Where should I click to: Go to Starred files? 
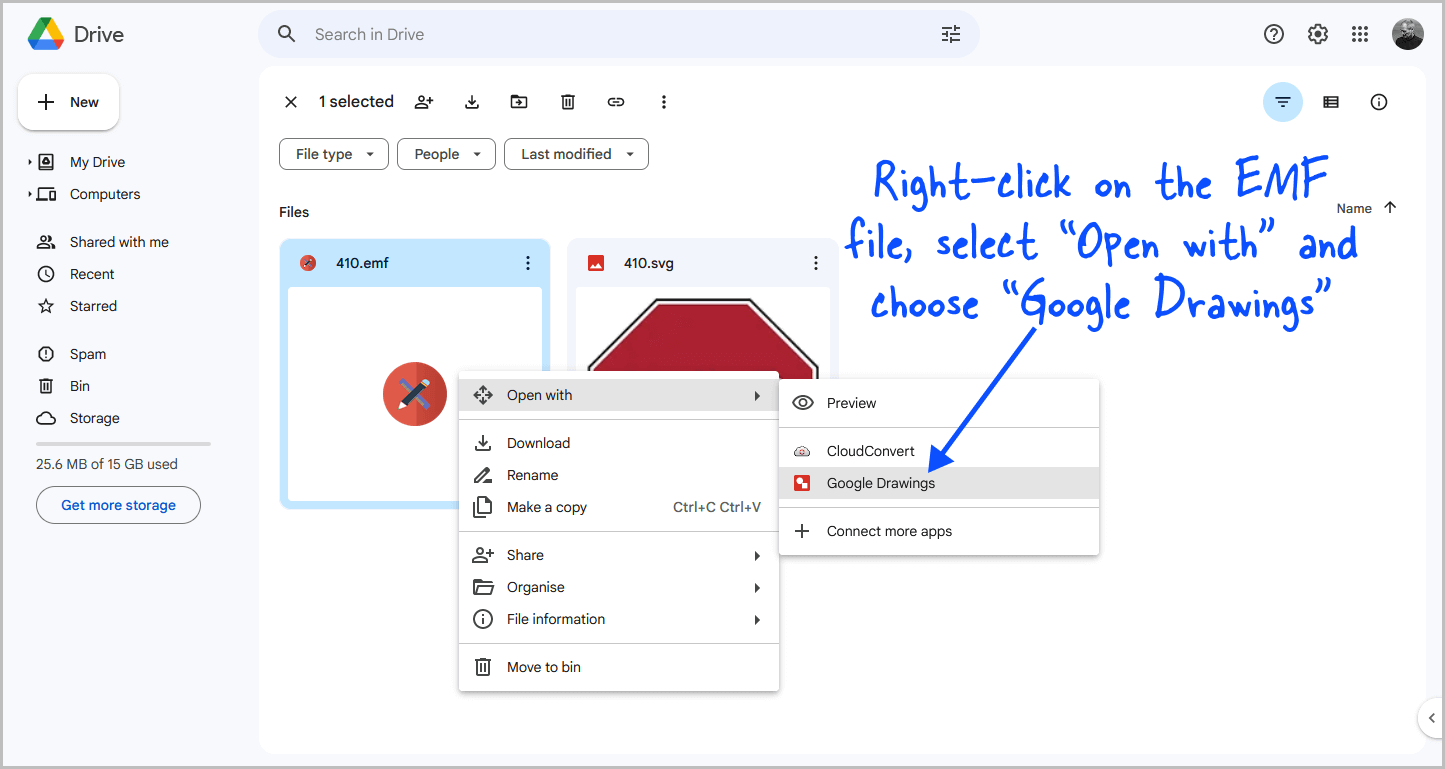coord(93,306)
